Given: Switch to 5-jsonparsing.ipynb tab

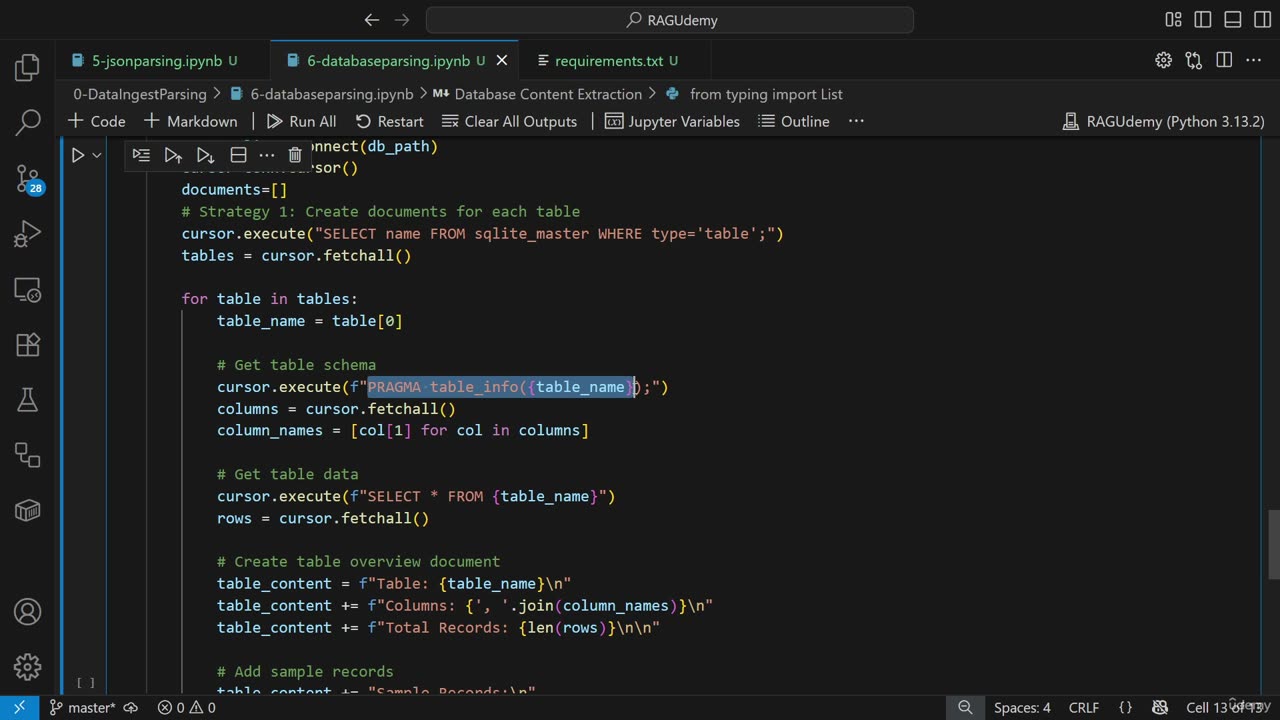Looking at the screenshot, I should [155, 61].
